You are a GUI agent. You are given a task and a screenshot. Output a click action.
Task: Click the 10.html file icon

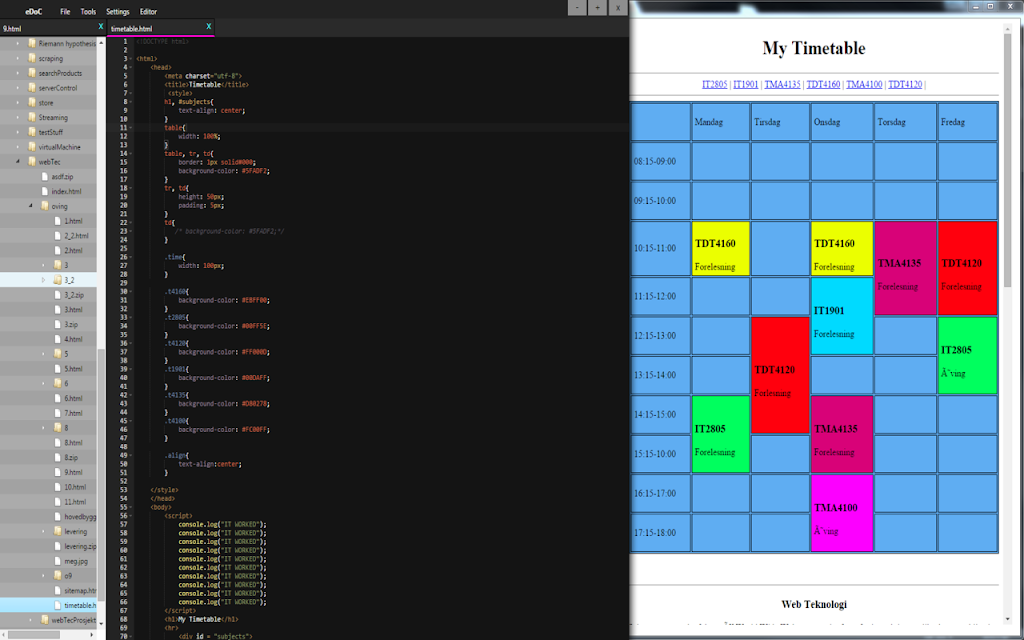click(57, 487)
